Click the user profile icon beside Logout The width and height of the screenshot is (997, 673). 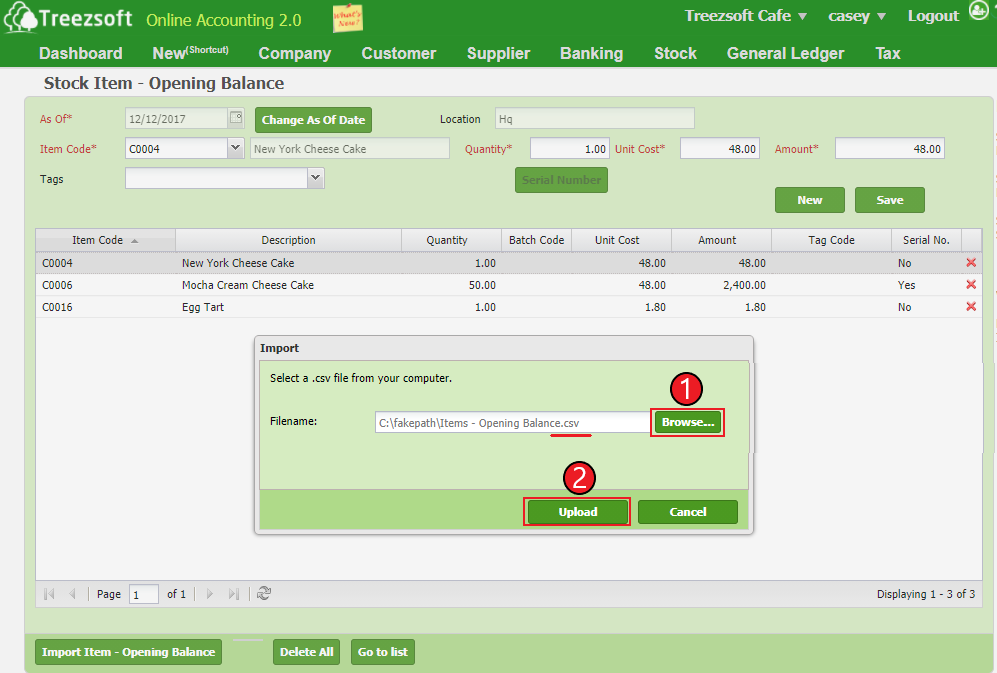[x=978, y=11]
